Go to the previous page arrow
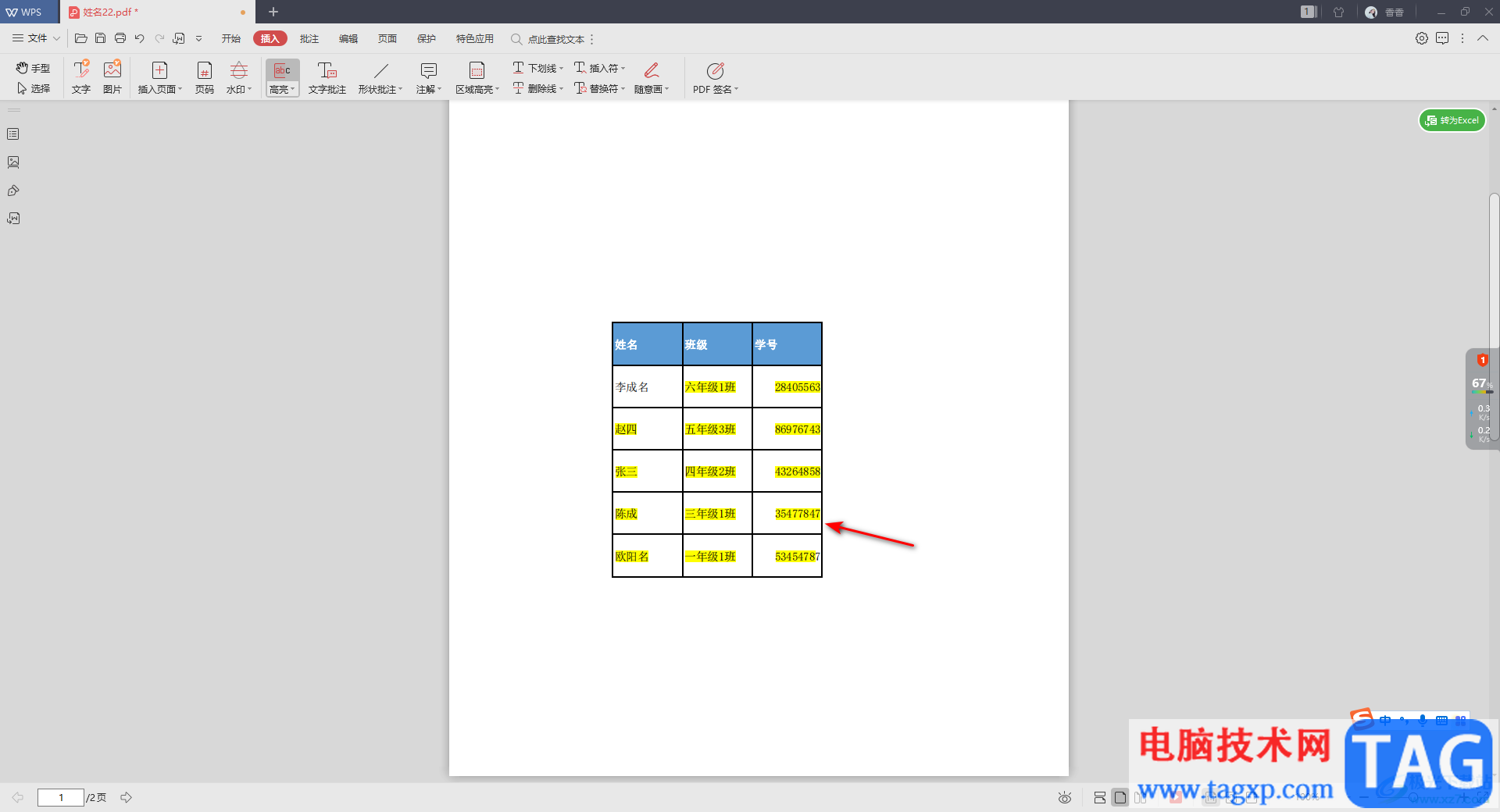The width and height of the screenshot is (1500, 812). coord(17,797)
